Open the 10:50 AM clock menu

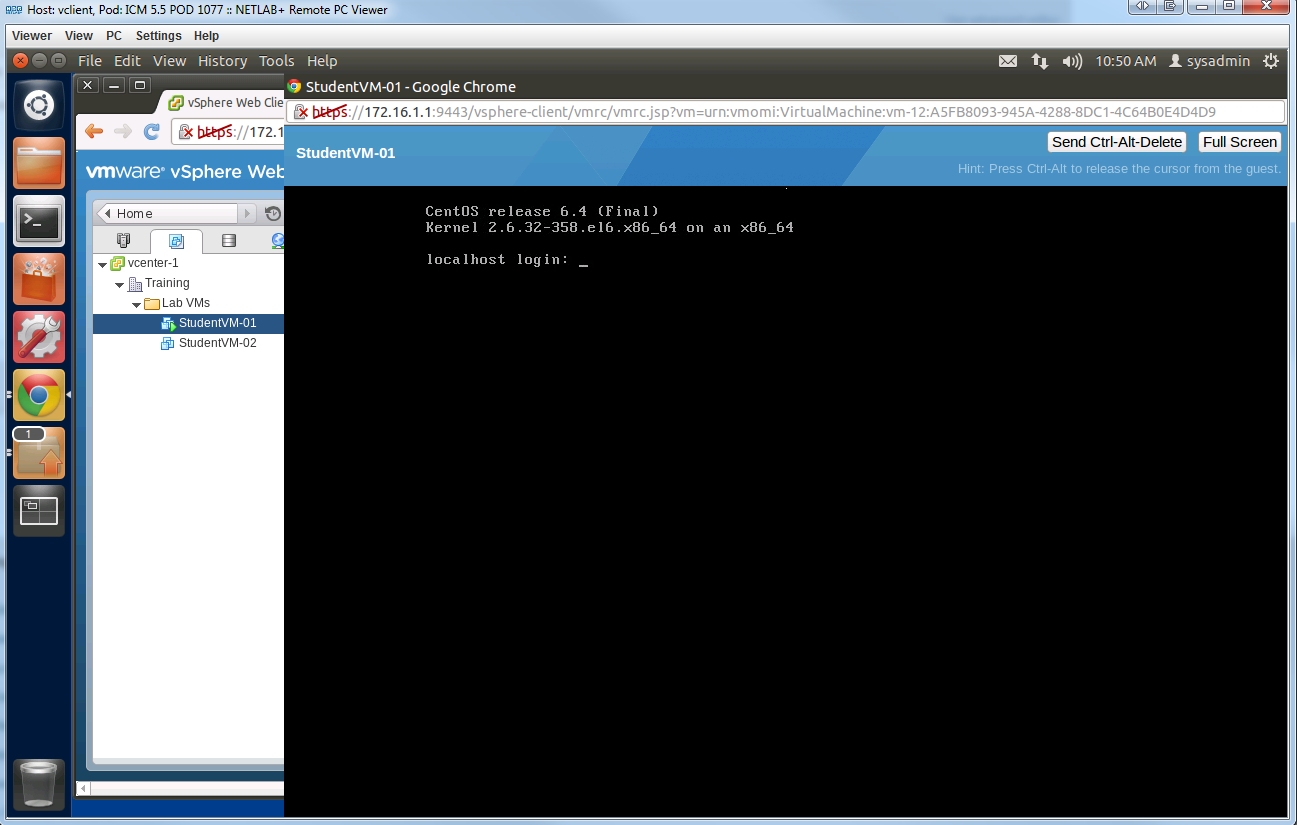tap(1126, 61)
